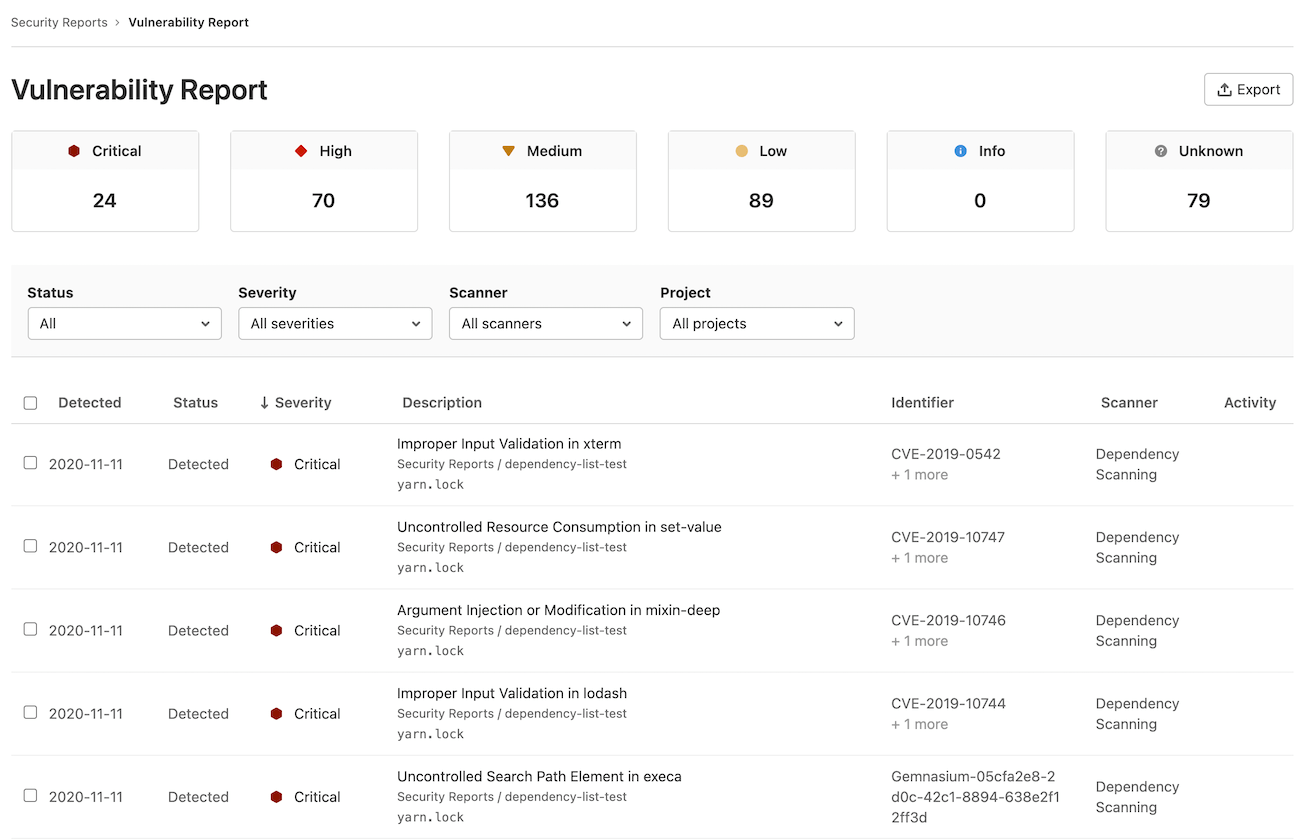Go to Security Reports breadcrumb

[x=59, y=22]
